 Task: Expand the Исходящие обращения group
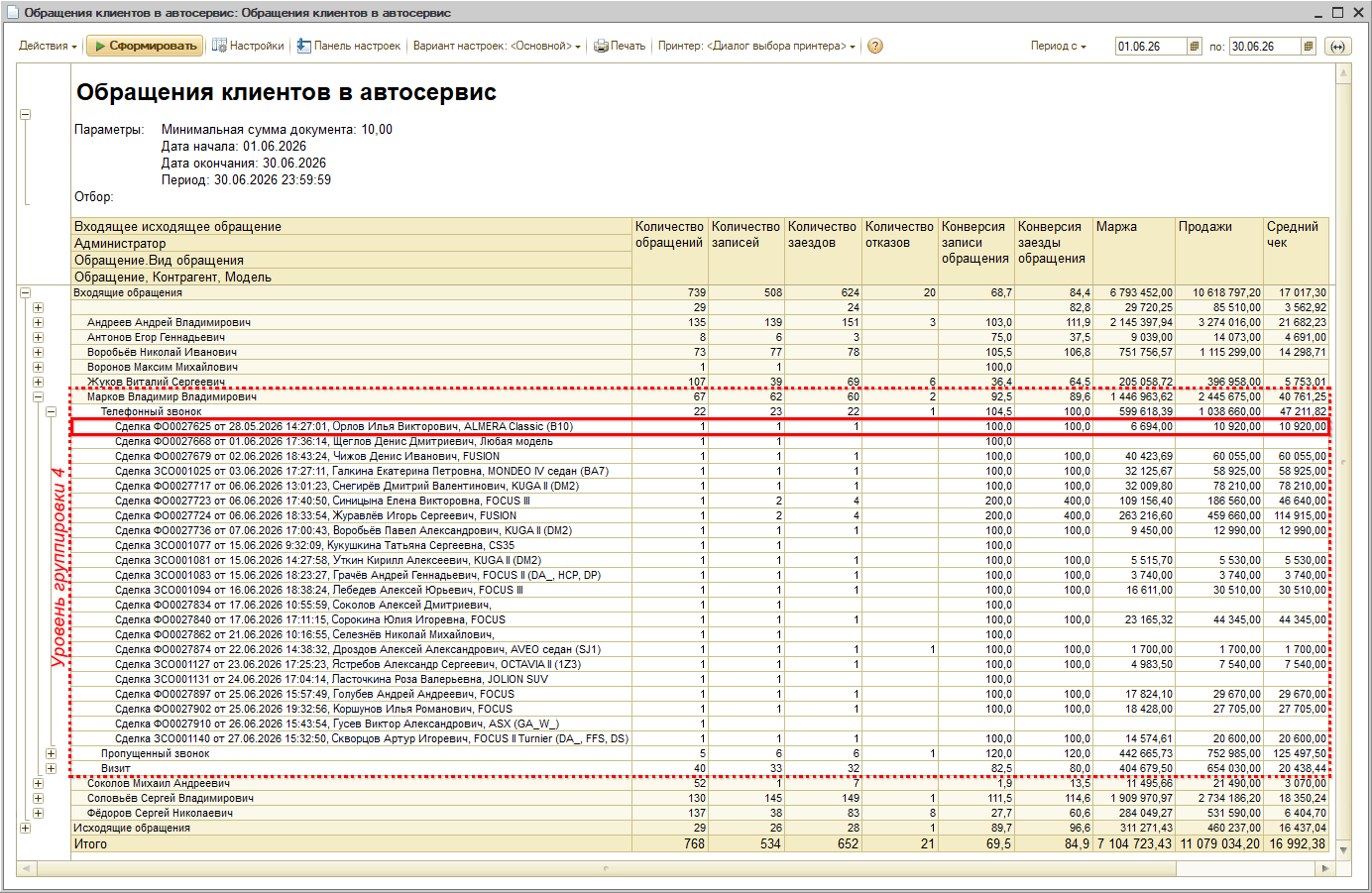(26, 828)
